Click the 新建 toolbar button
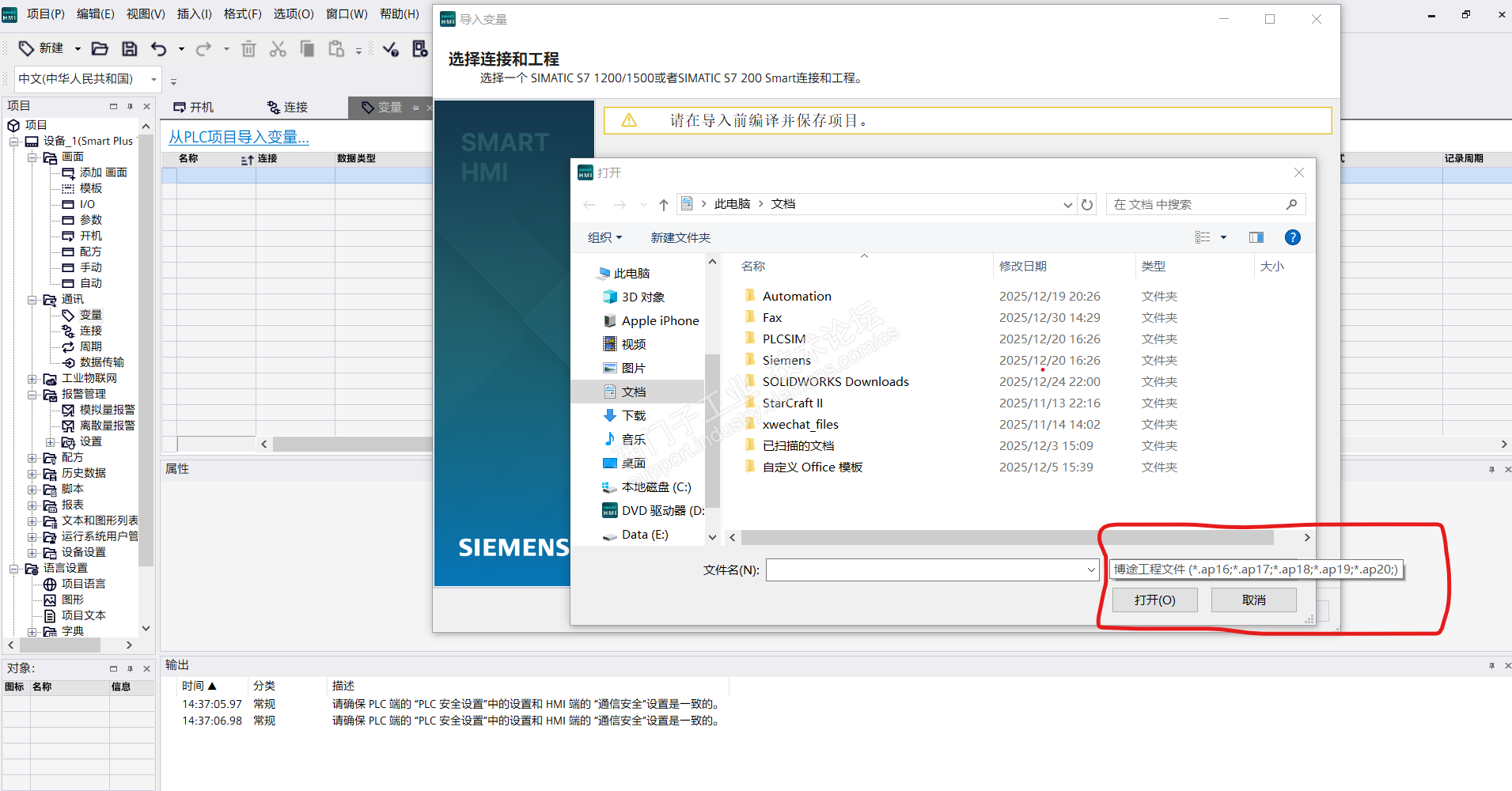Image resolution: width=1512 pixels, height=791 pixels. 42,49
